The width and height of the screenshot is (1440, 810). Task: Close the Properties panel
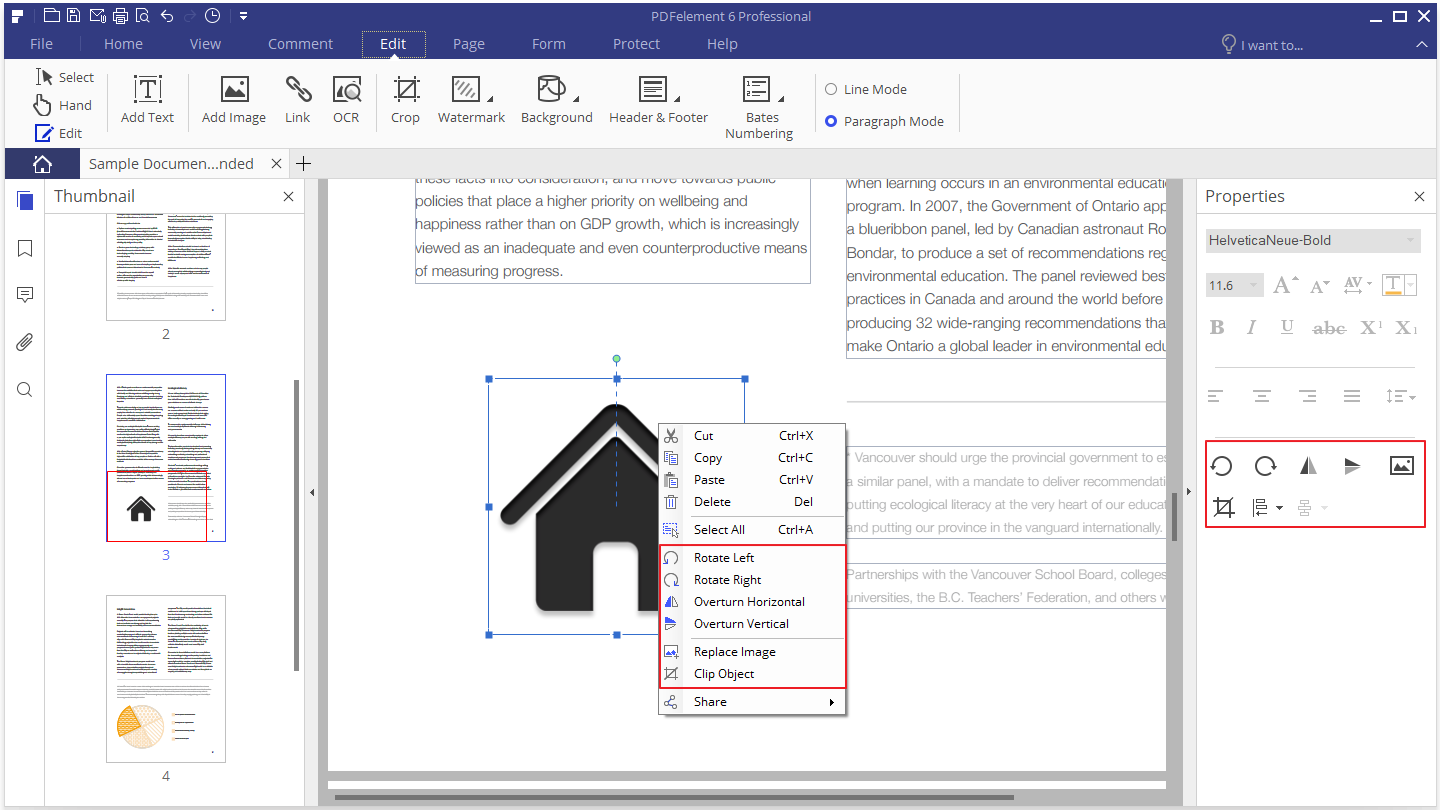(x=1419, y=197)
